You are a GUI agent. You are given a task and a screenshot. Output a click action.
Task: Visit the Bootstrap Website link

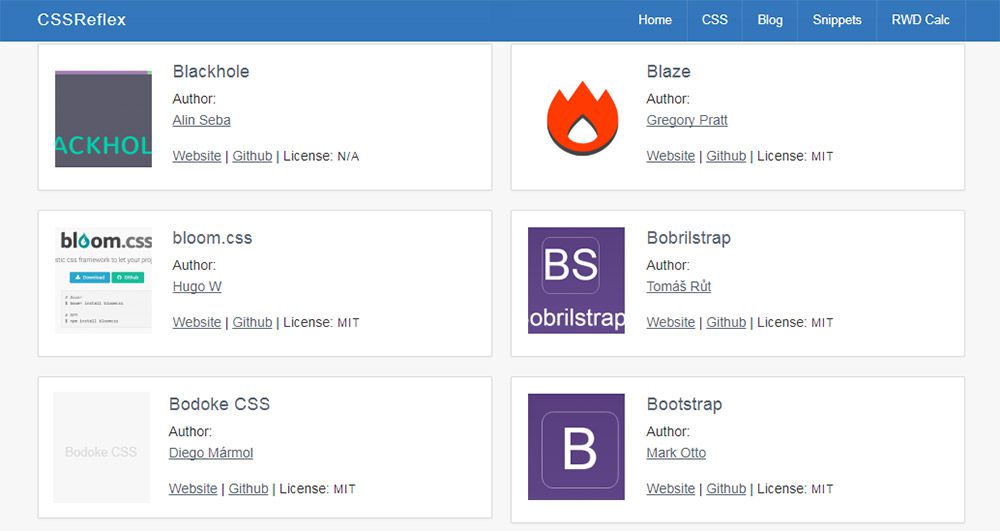click(x=670, y=488)
